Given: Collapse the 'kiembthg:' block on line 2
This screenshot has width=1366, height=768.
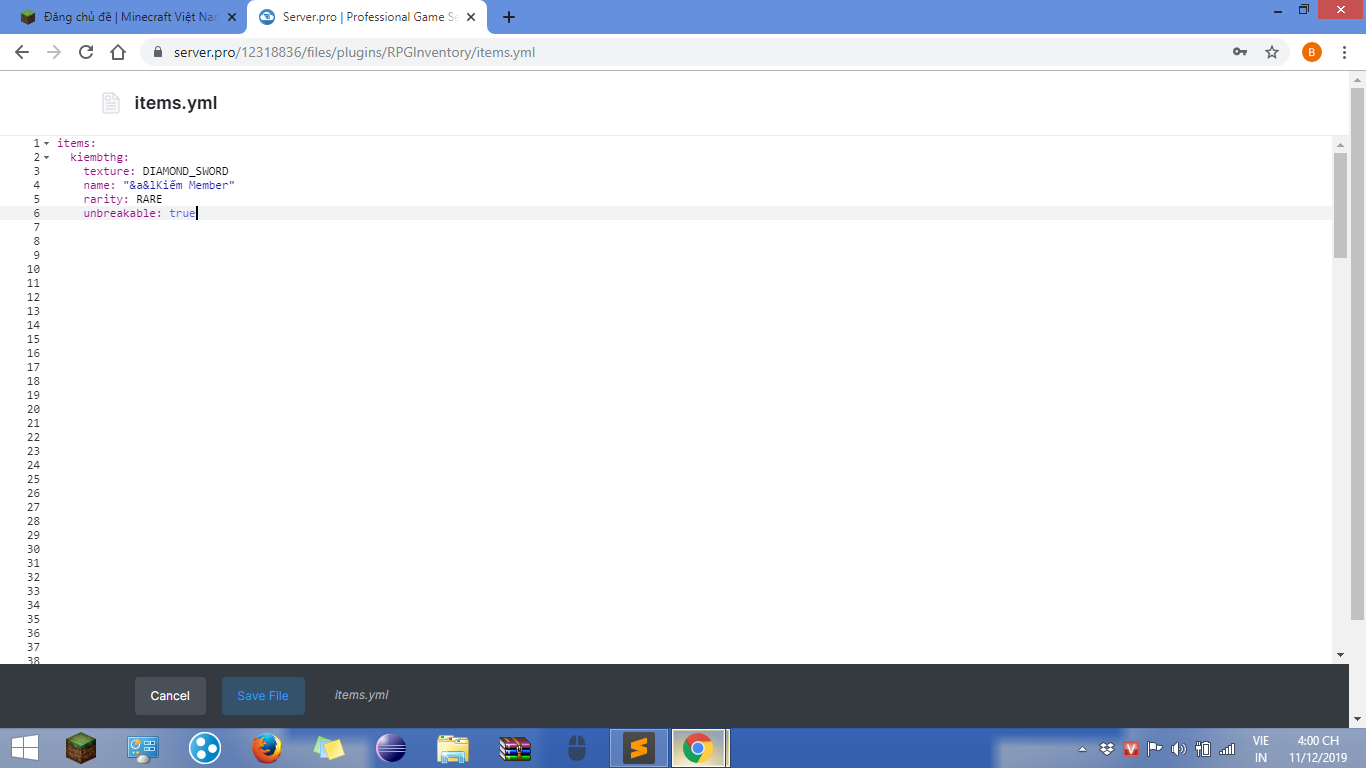Looking at the screenshot, I should [46, 157].
